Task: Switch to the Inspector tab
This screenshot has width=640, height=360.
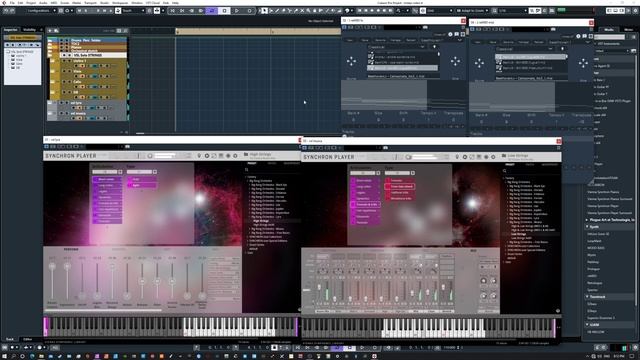Action: [x=11, y=30]
